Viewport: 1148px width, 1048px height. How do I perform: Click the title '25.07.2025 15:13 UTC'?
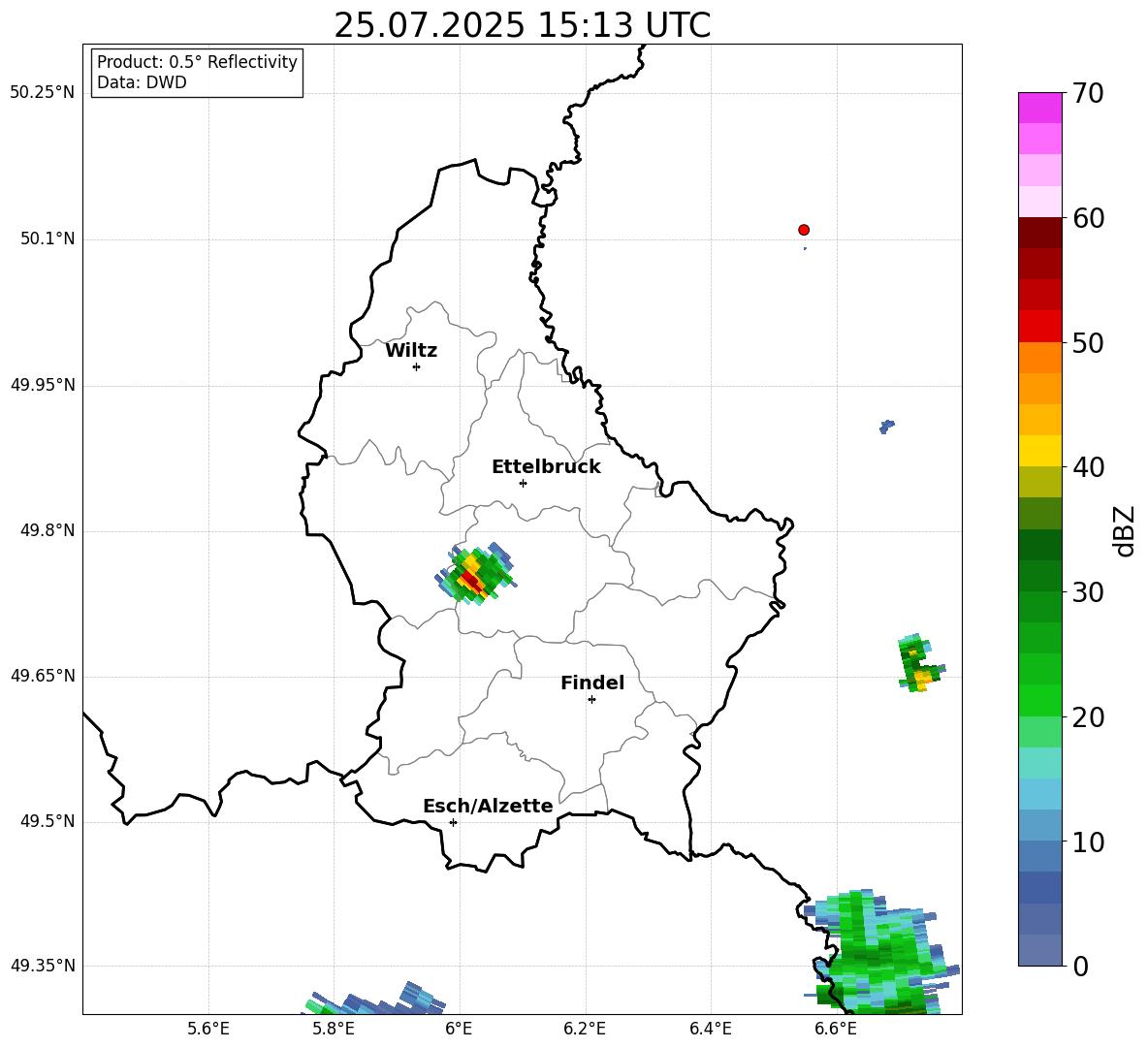click(x=522, y=25)
